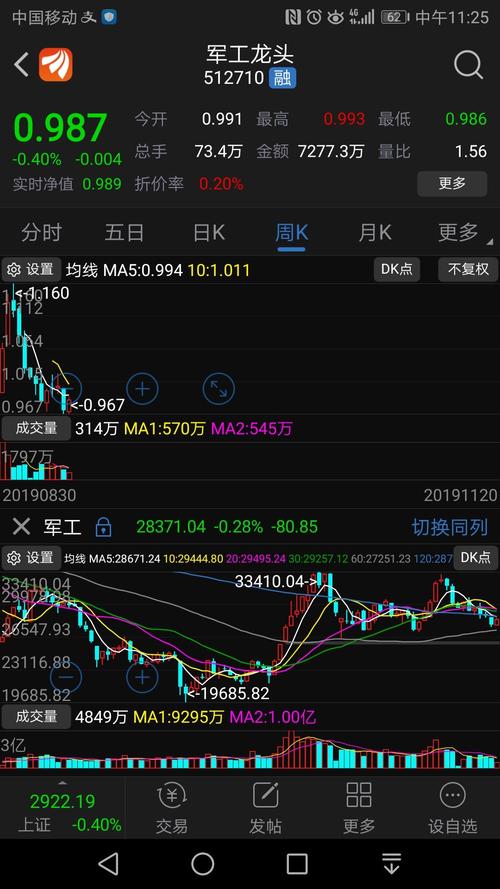Tap the 军工龙头 title
500x889 pixels.
coord(250,56)
